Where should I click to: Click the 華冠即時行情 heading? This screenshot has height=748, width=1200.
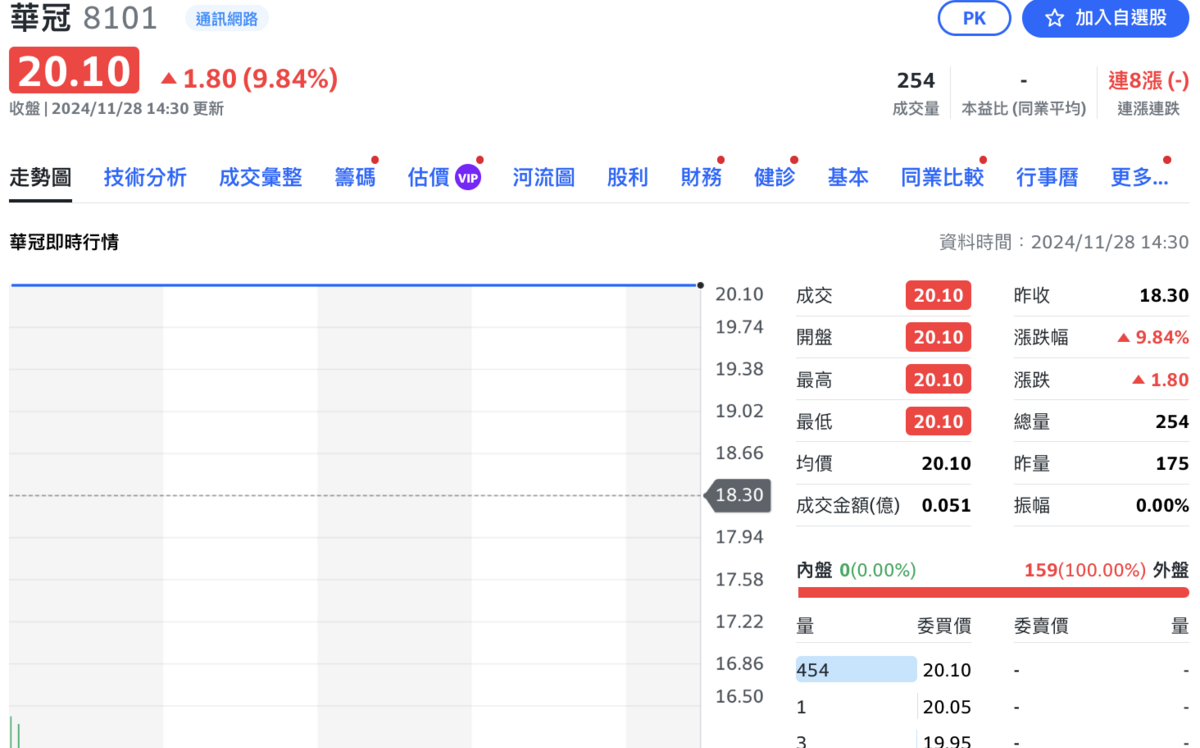64,241
